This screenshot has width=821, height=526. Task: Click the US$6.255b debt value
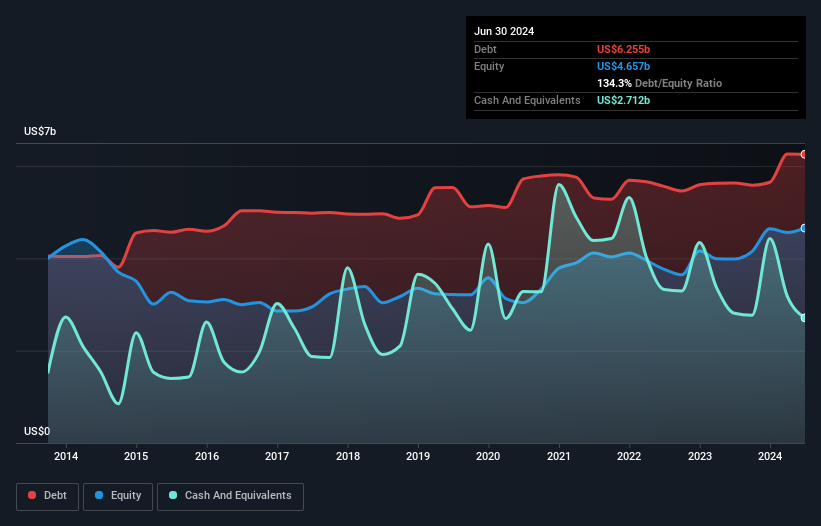[x=623, y=49]
